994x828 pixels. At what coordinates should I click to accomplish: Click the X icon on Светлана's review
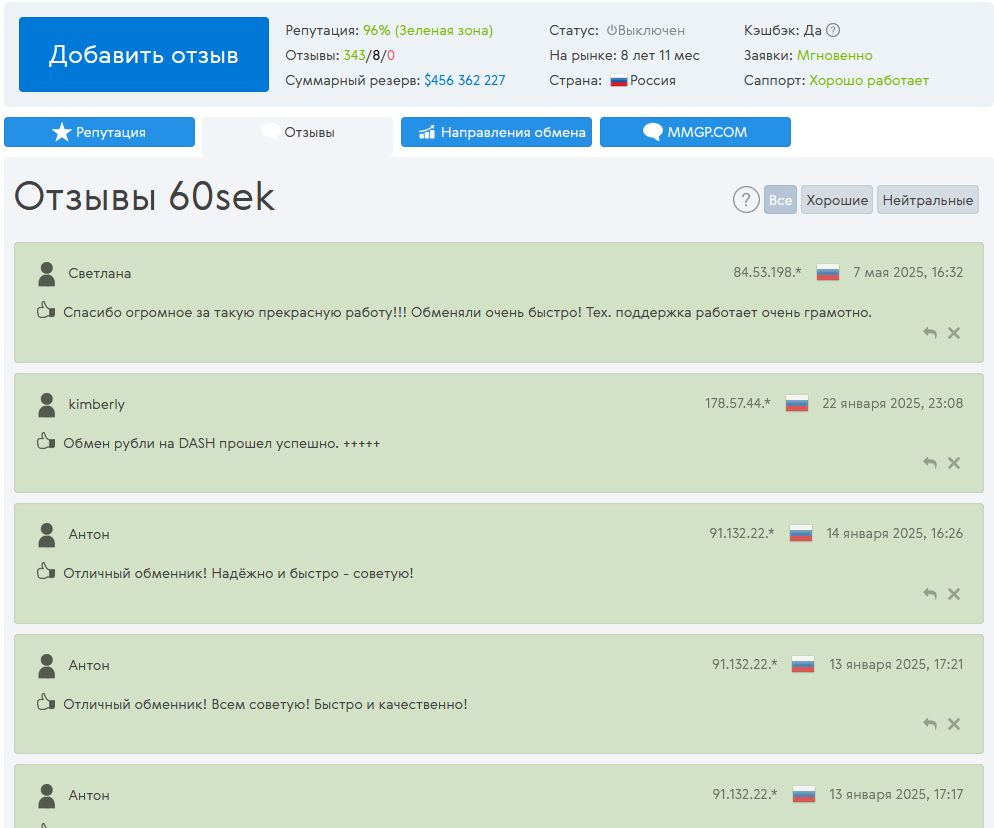click(x=954, y=333)
